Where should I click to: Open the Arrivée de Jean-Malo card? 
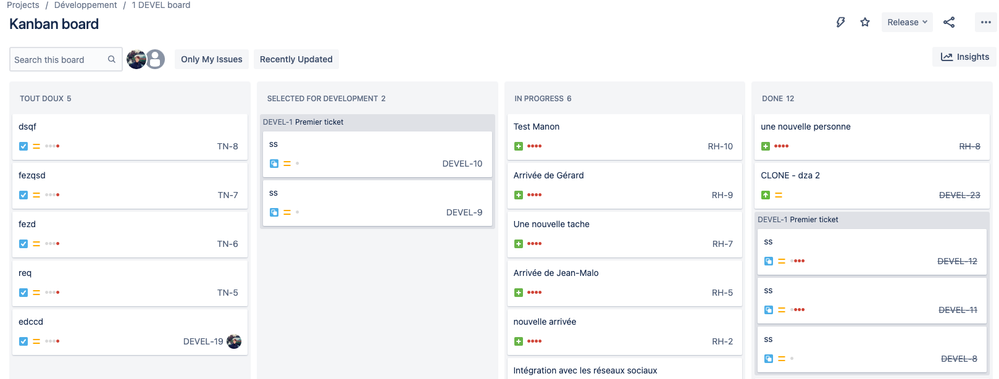tap(624, 283)
